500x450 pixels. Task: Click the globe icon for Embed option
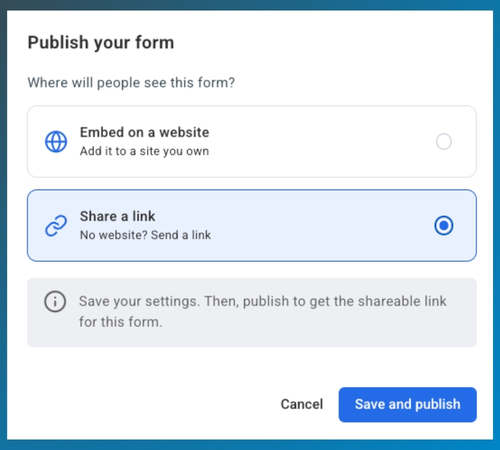coord(56,142)
